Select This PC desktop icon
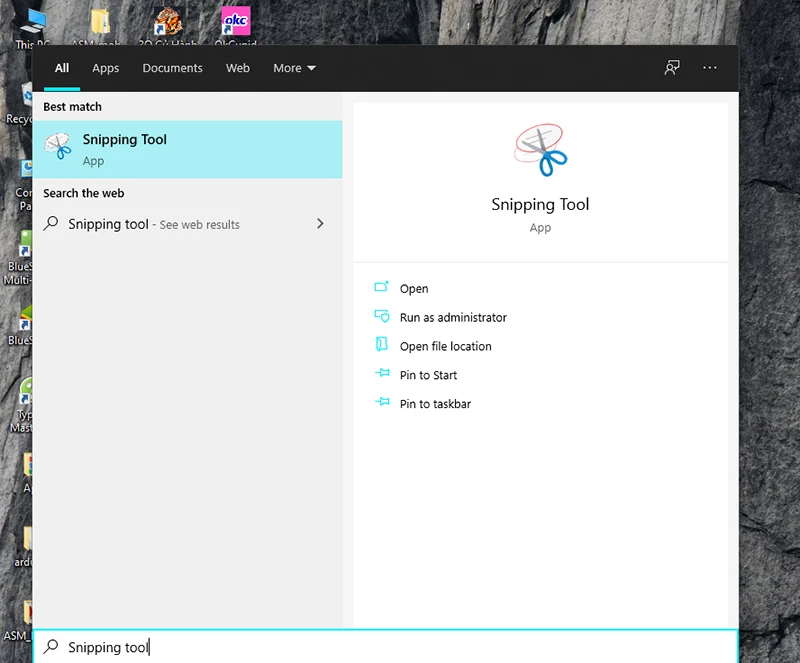 (x=37, y=24)
